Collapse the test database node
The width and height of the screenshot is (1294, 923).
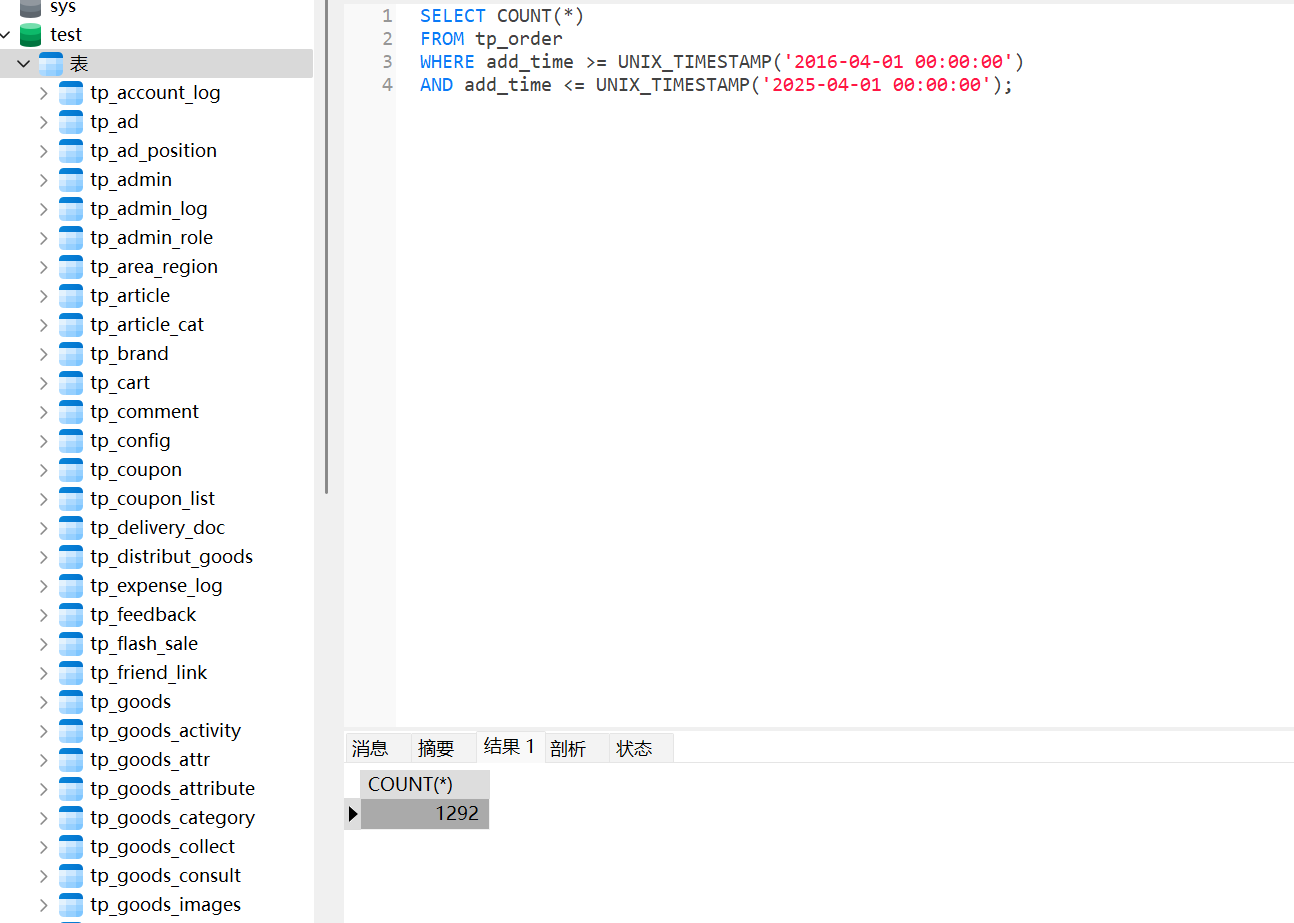tap(5, 35)
